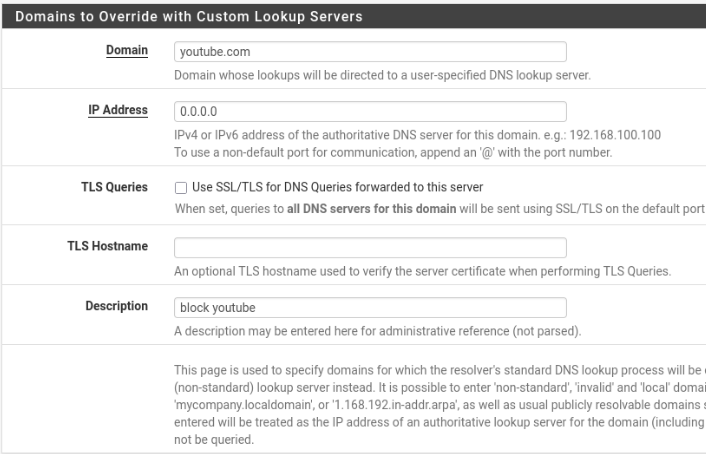Click the underlined Domain label
Screen dimensions: 706x454
coord(127,50)
